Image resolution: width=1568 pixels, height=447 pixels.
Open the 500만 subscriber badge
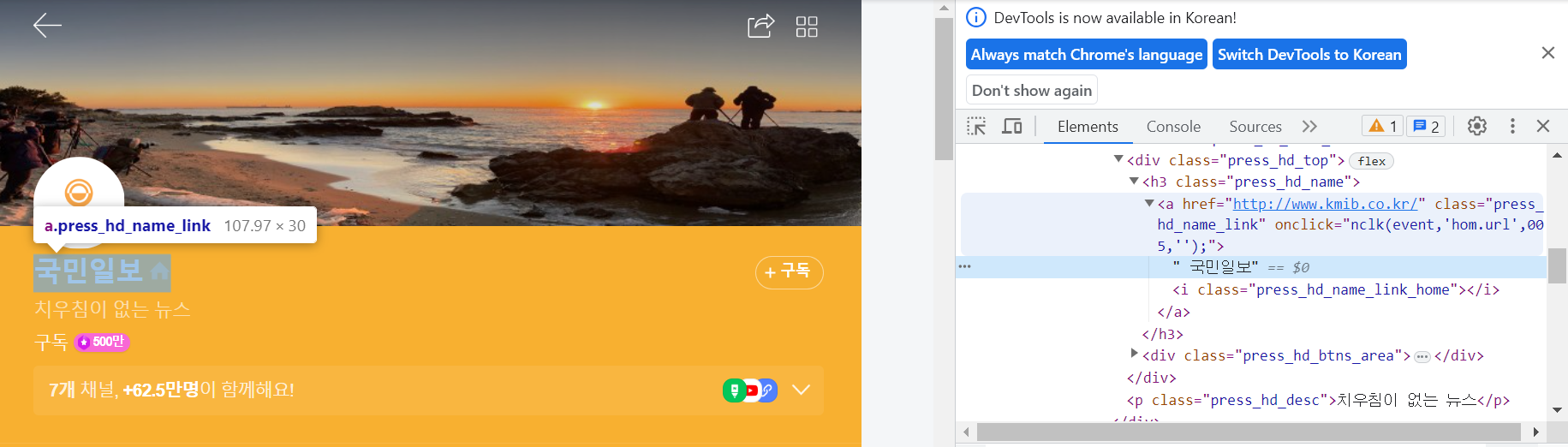point(102,342)
